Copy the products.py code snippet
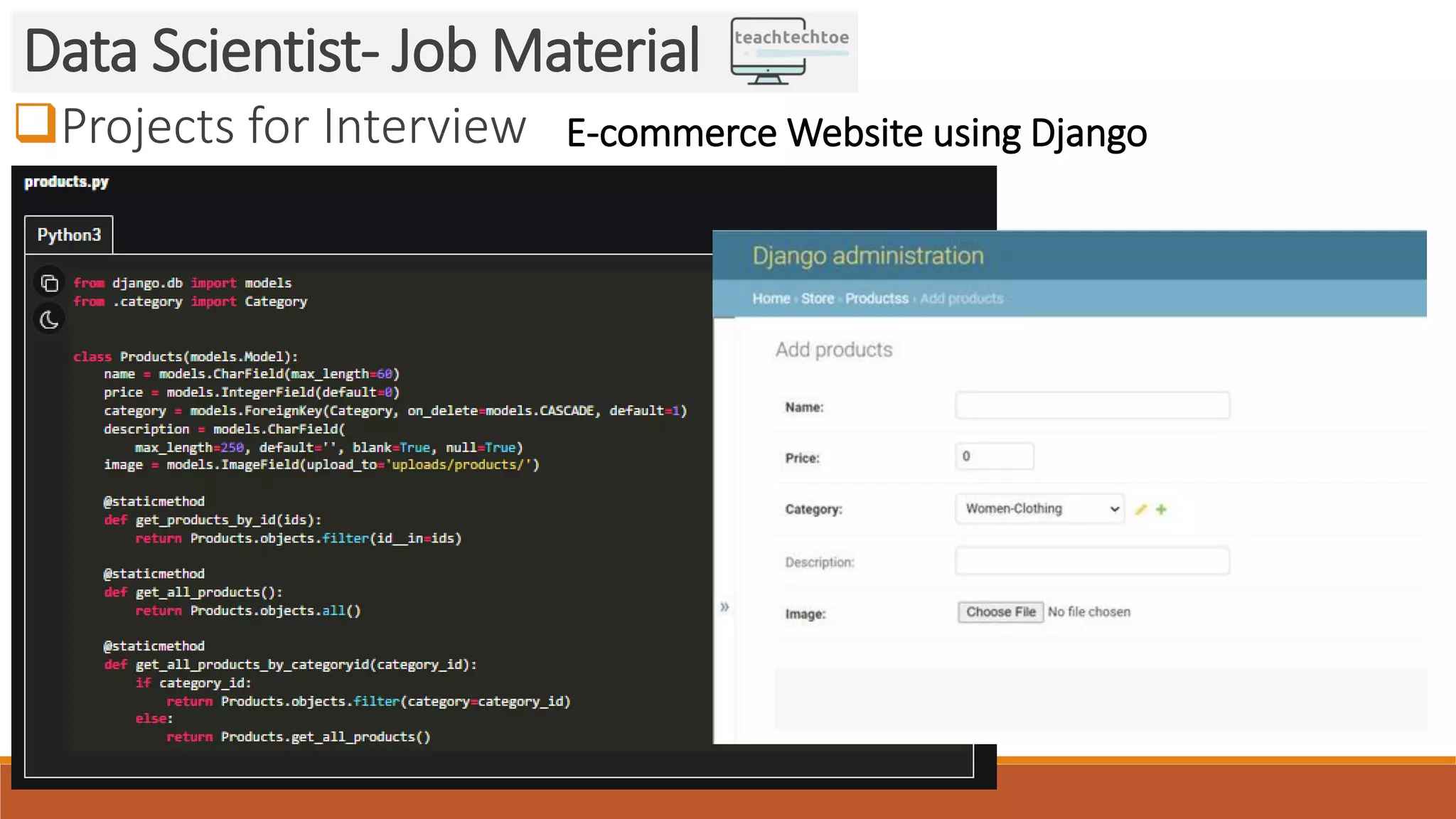Viewport: 1456px width, 819px height. click(x=49, y=283)
